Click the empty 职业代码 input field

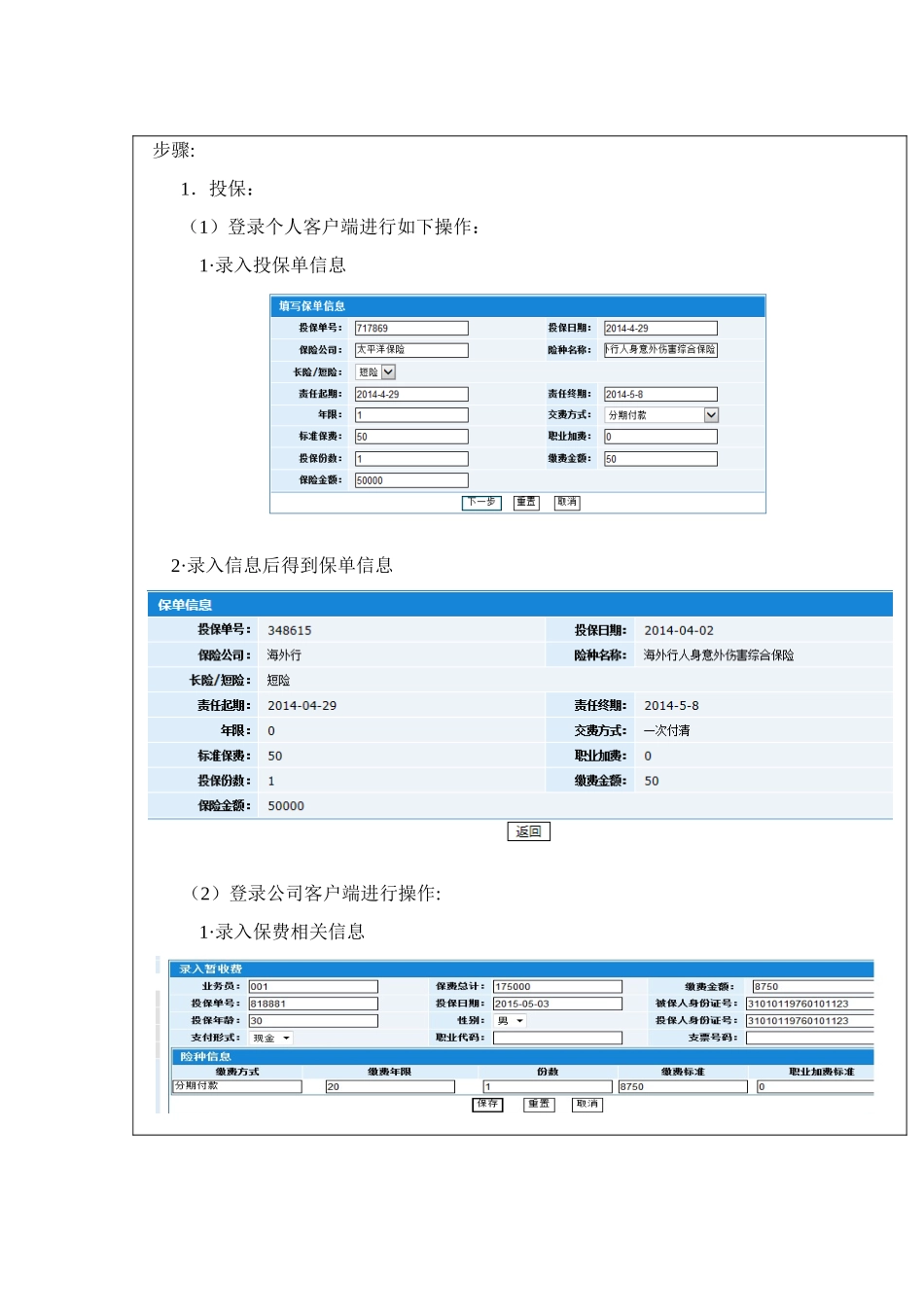coord(557,1038)
